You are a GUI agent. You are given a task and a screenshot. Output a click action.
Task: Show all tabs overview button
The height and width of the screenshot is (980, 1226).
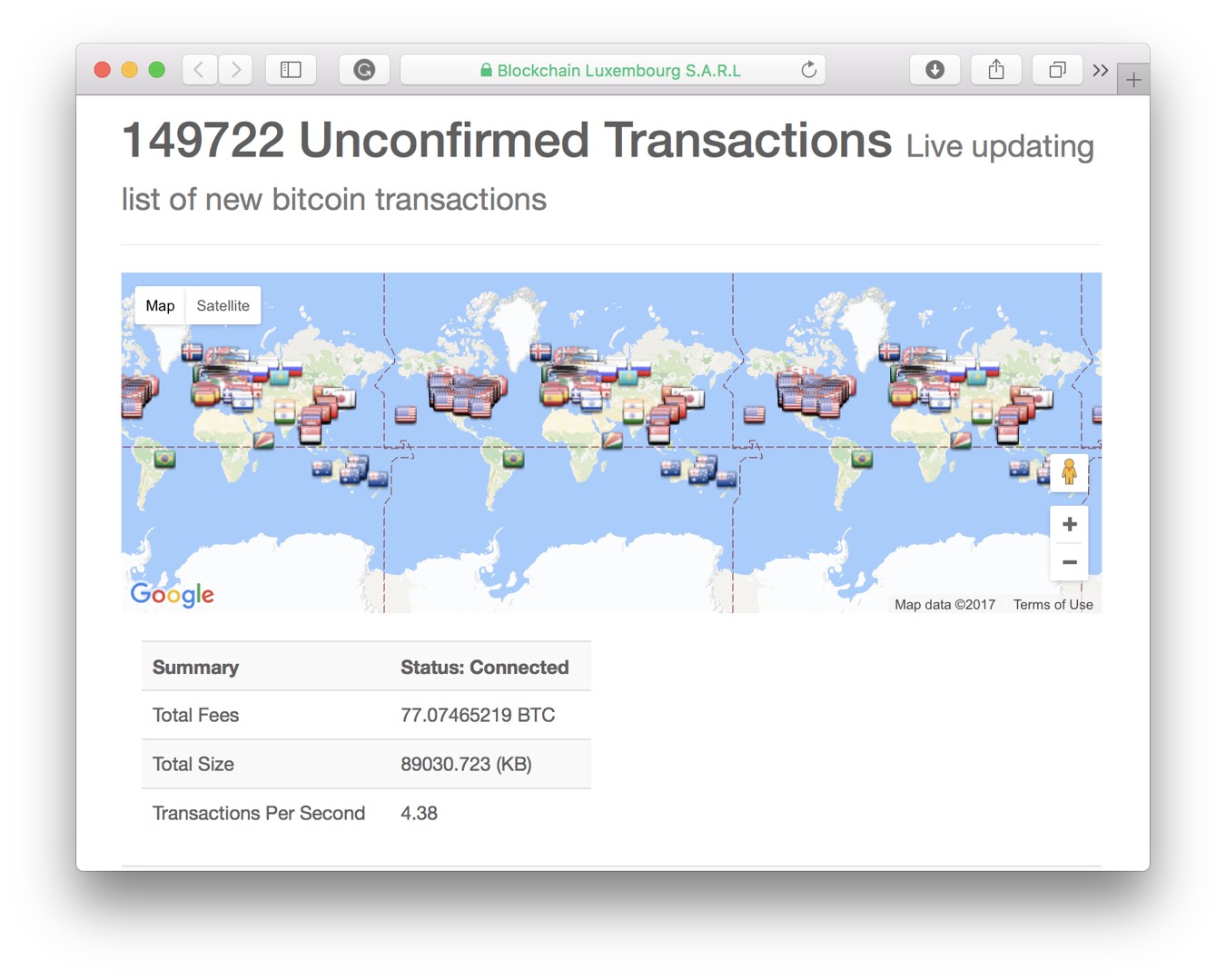[1057, 70]
